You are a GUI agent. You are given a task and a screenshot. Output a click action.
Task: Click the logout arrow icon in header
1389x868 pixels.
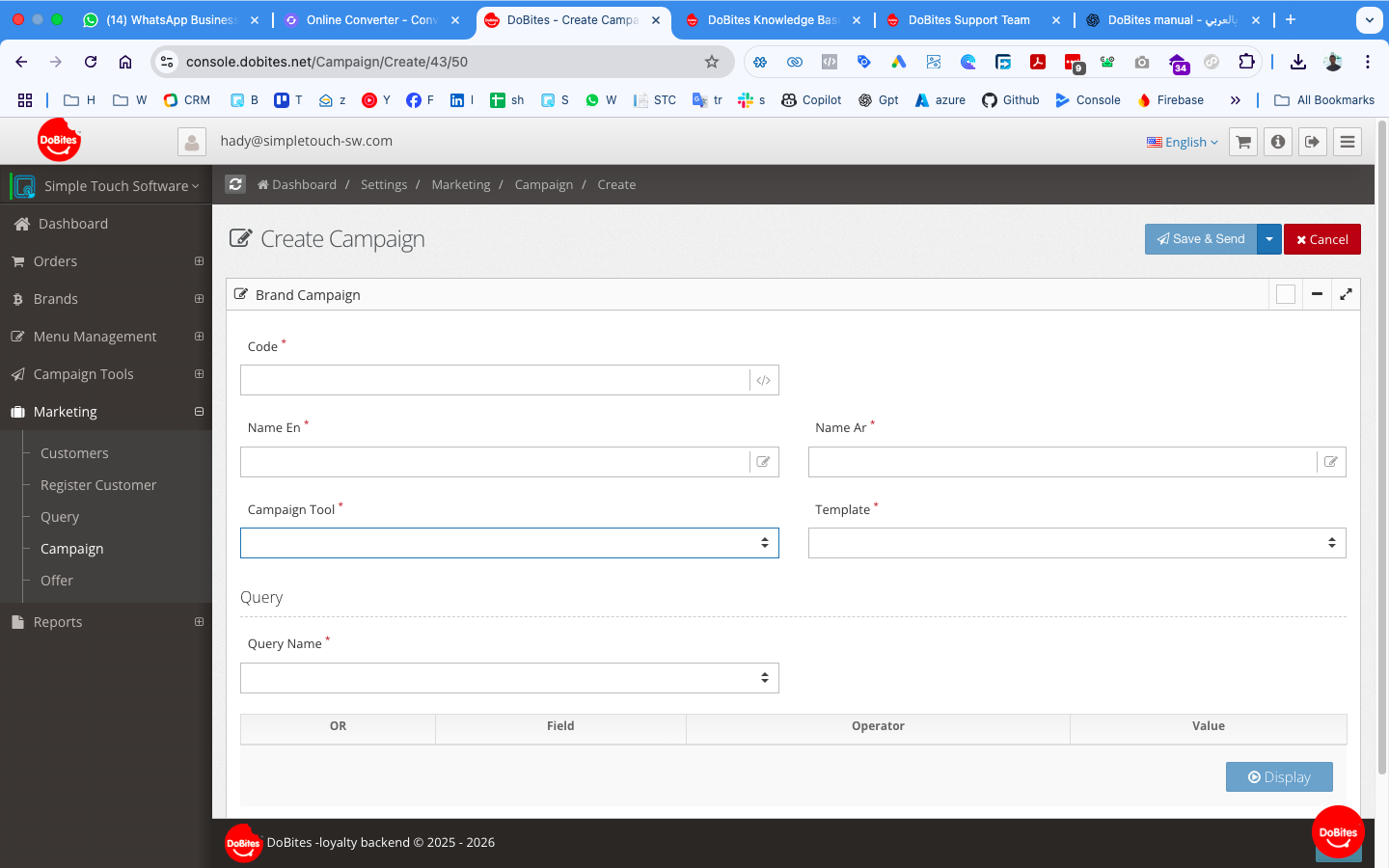click(x=1313, y=142)
